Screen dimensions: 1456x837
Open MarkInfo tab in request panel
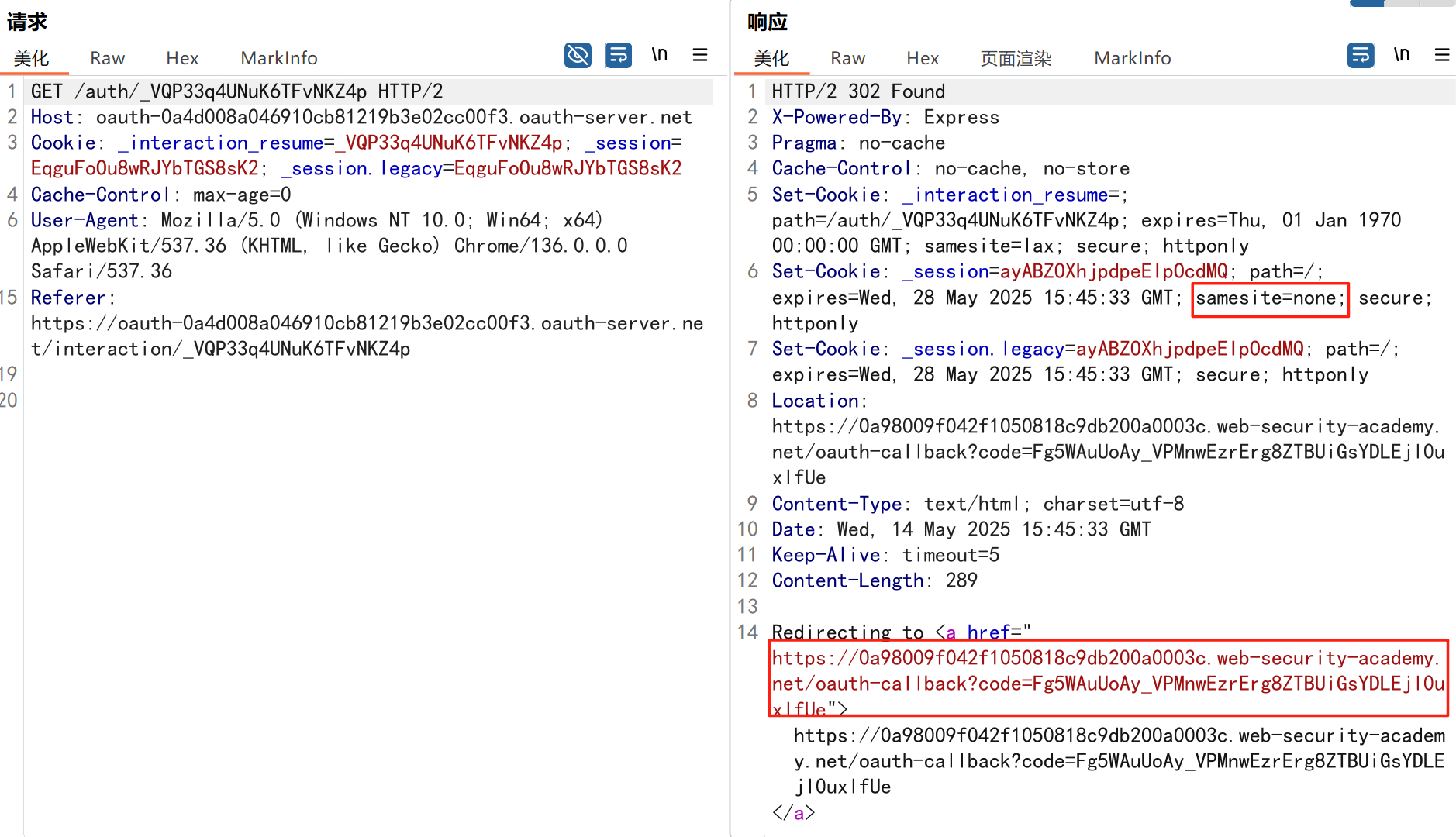tap(279, 58)
